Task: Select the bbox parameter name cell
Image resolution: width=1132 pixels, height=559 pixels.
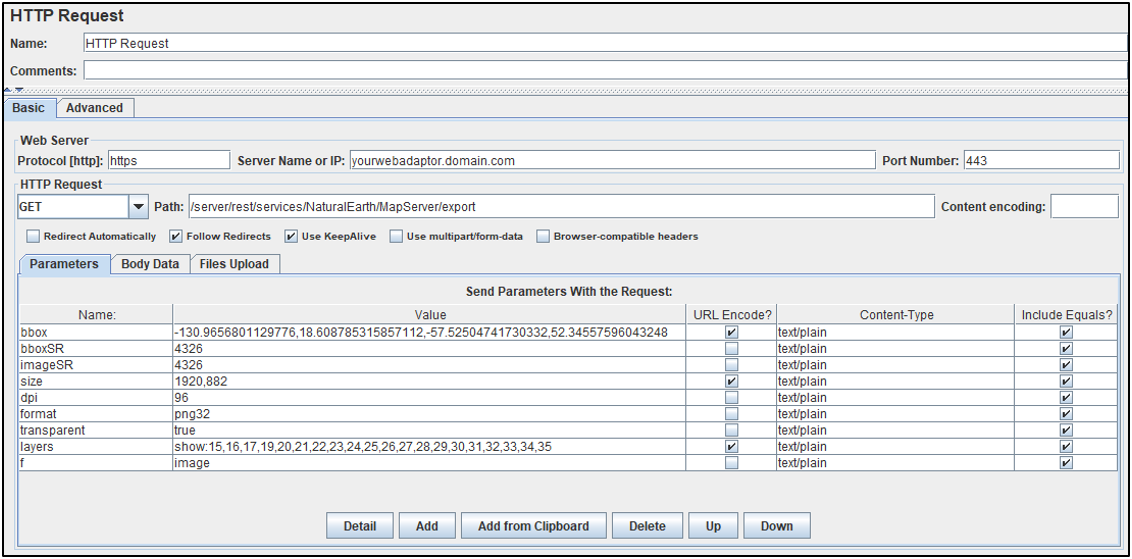Action: coord(97,332)
